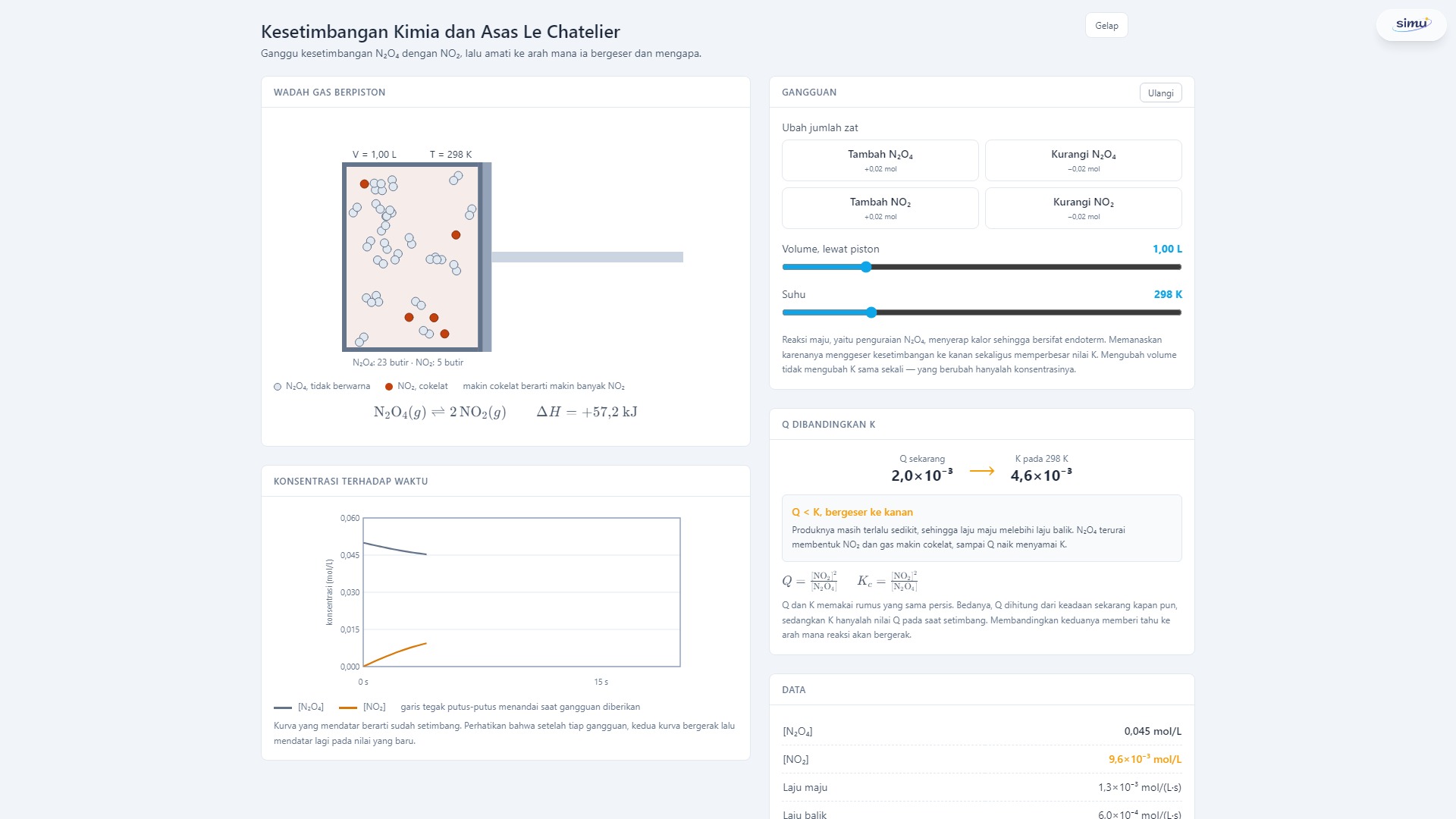This screenshot has width=1456, height=819.
Task: Click Kurangi NO₂ button
Action: [x=1083, y=208]
